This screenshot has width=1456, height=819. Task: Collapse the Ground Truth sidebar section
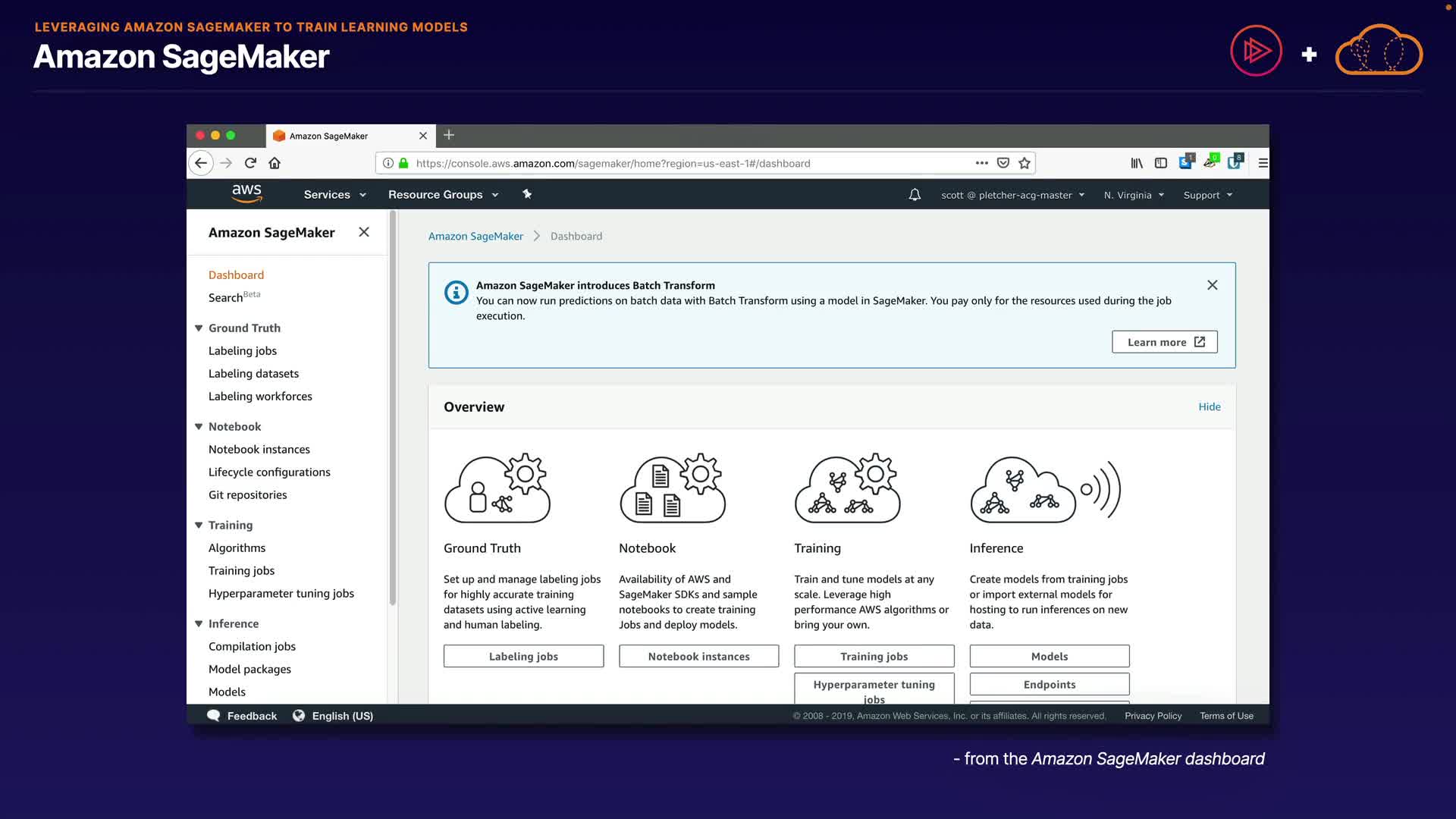(199, 328)
